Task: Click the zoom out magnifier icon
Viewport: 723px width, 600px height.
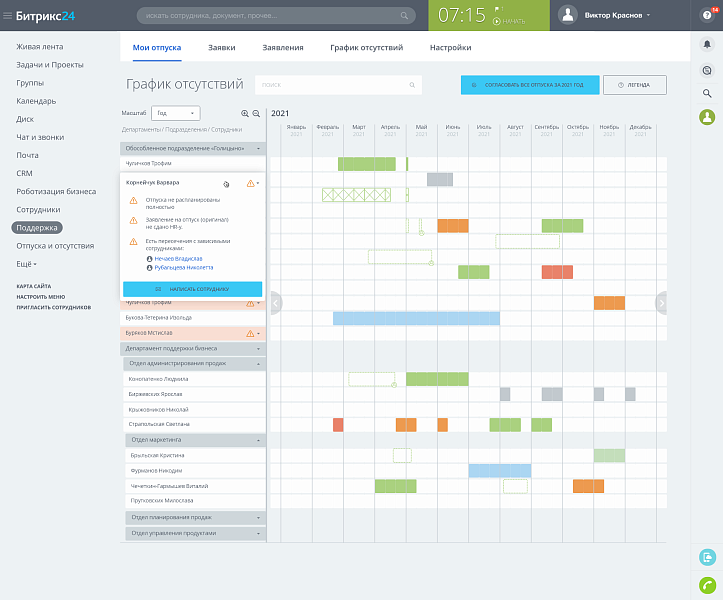Action: pos(256,114)
